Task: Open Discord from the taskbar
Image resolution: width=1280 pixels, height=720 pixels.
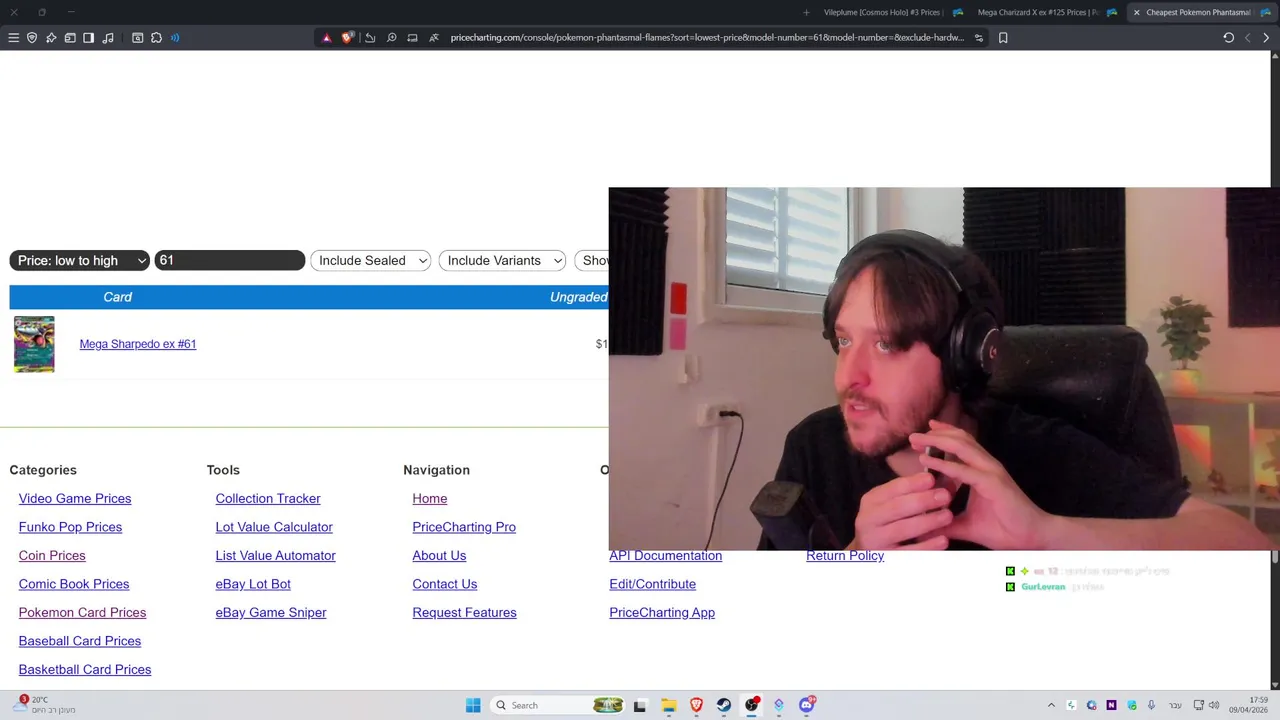Action: (x=807, y=705)
